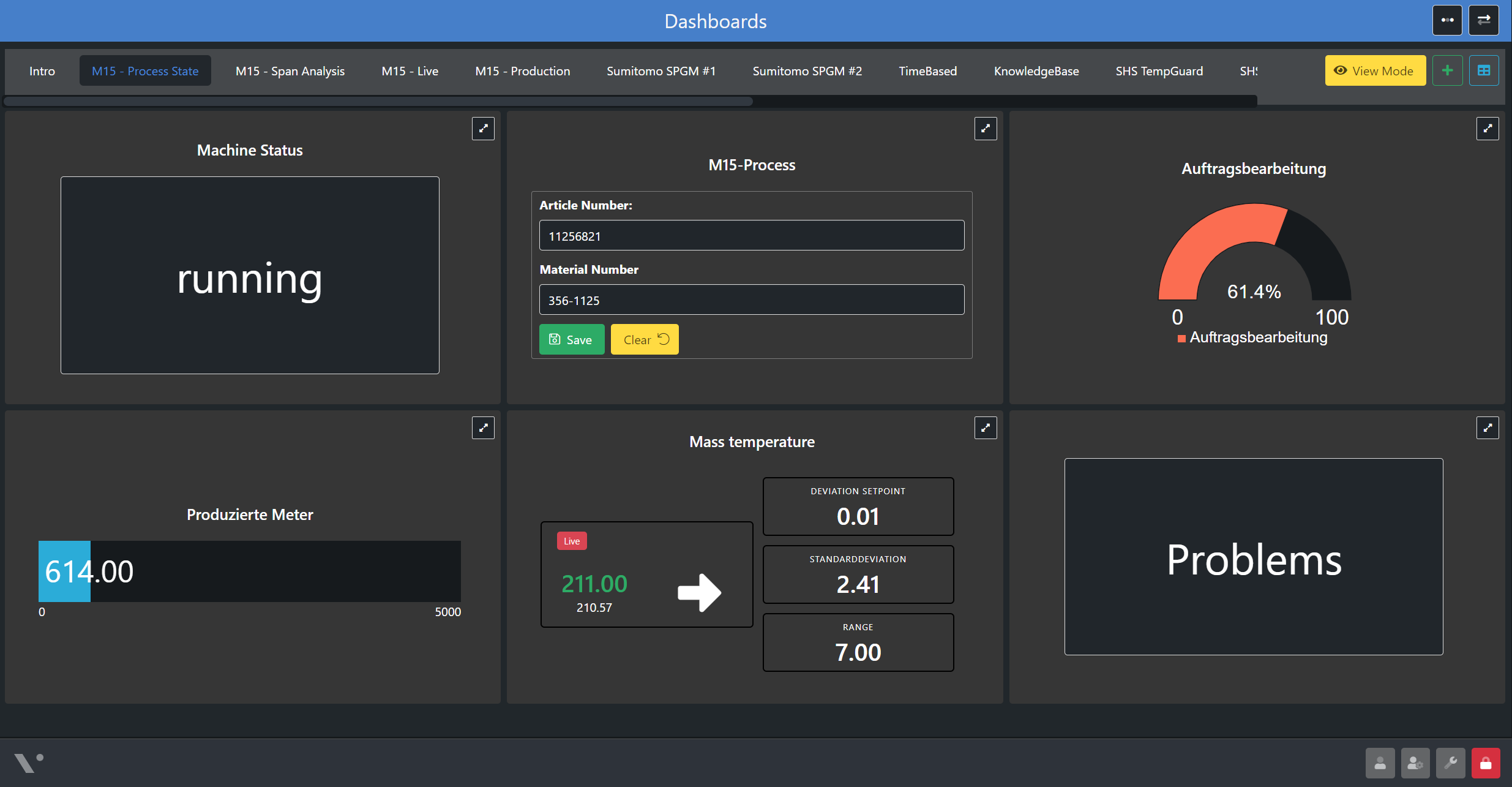This screenshot has height=787, width=1512.
Task: Expand the Auftragsbearbeitung gauge widget
Action: click(x=1487, y=129)
